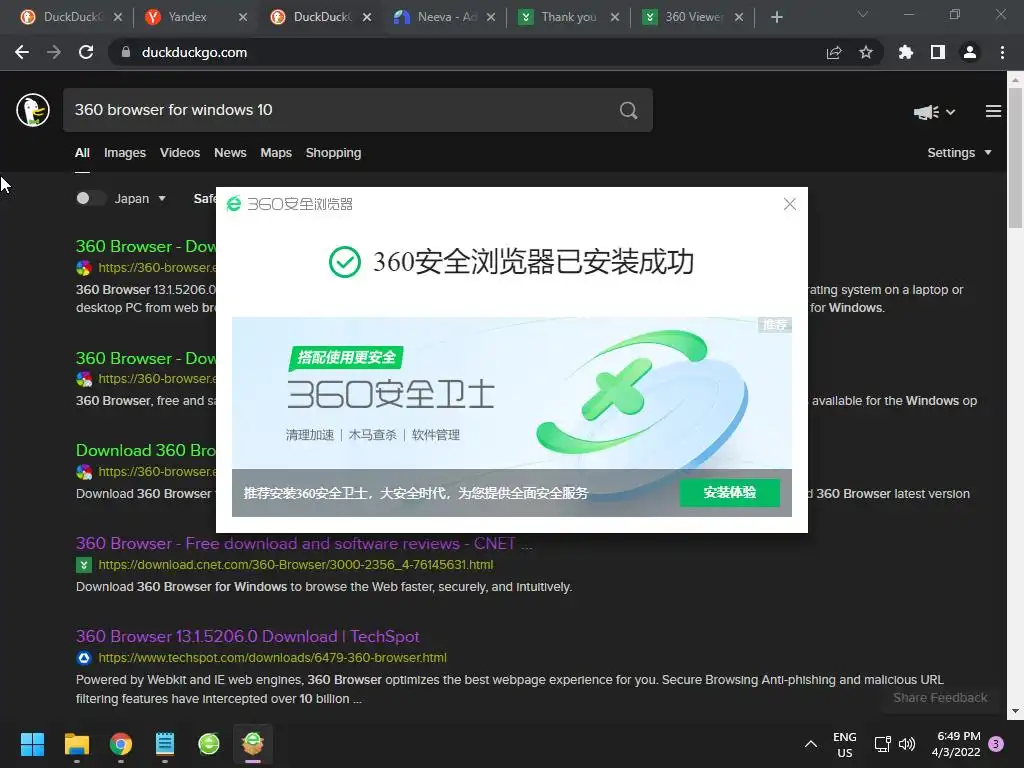Screen dimensions: 1024x768
Task: Open TechSpot 360 Browser 13.1.5206.0 link
Action: (248, 636)
